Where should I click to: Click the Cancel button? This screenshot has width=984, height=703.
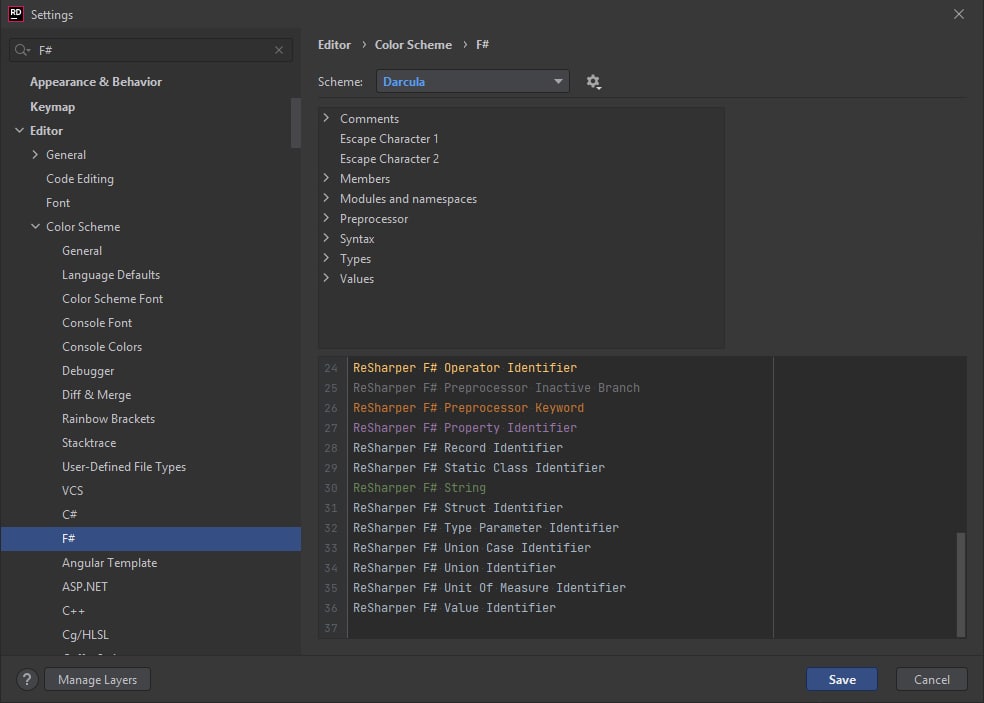931,679
